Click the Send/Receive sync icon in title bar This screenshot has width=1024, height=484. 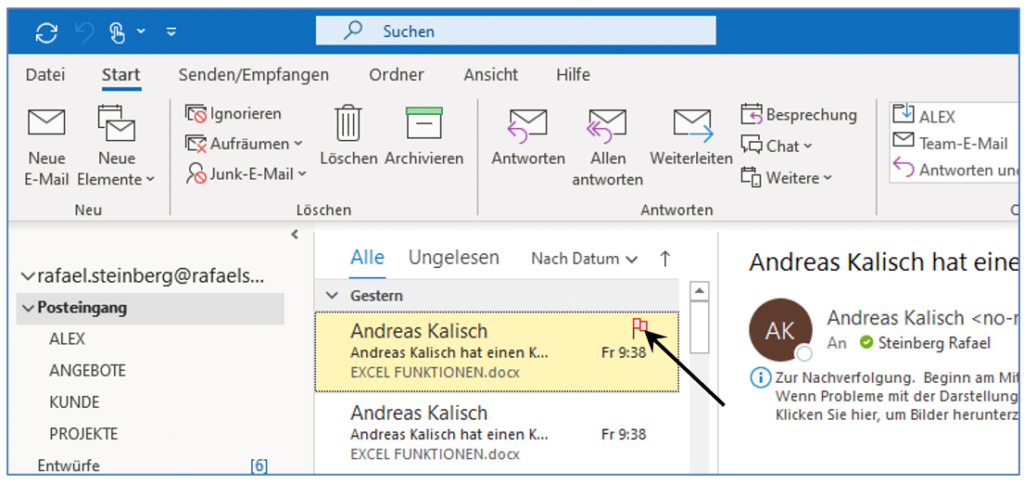46,32
